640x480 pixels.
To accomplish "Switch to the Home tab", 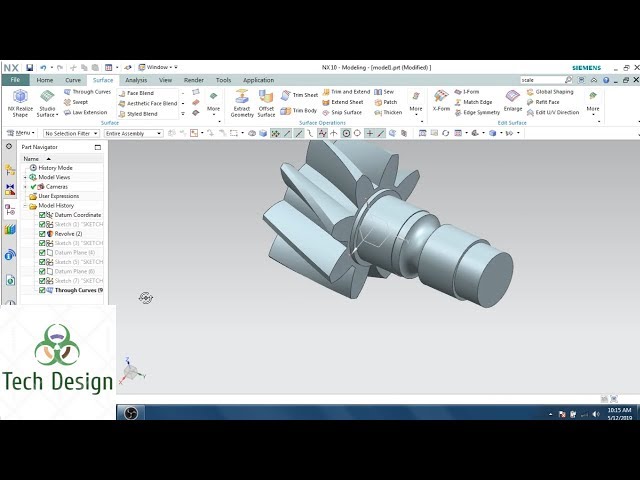I will tap(45, 80).
